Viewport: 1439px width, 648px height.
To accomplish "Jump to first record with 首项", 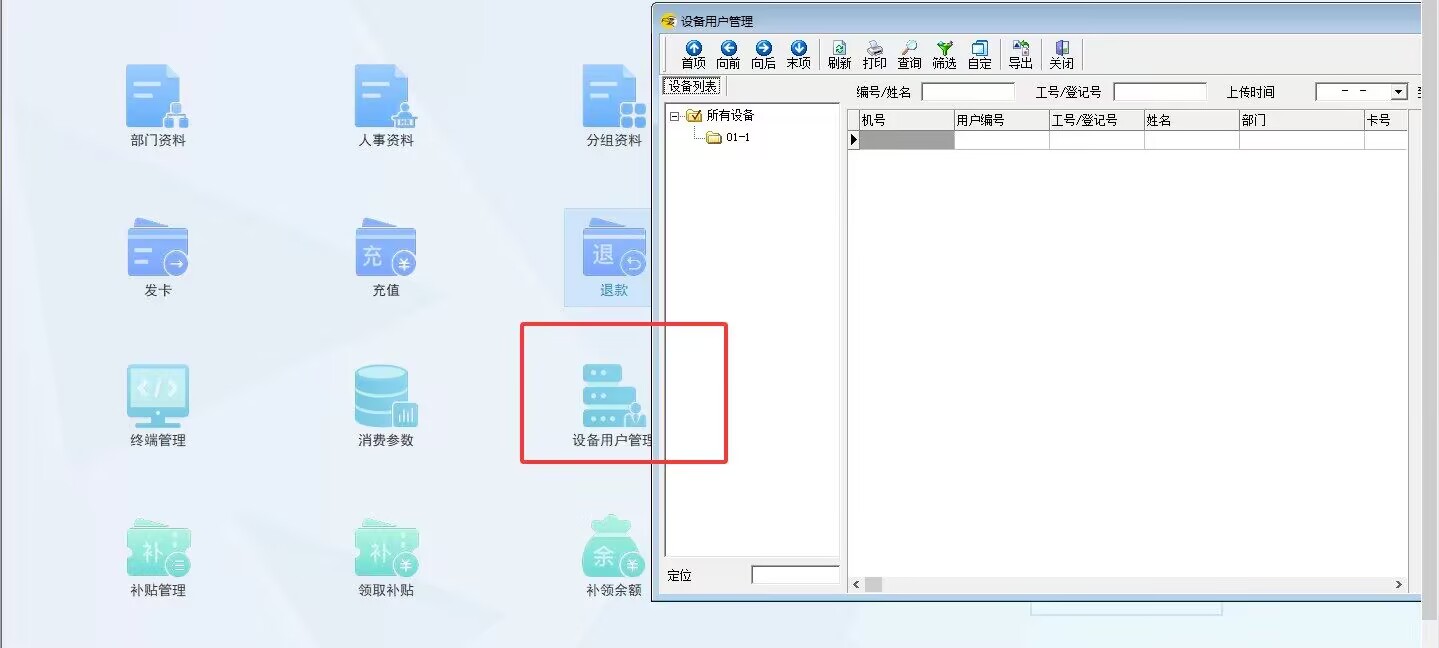I will point(693,54).
